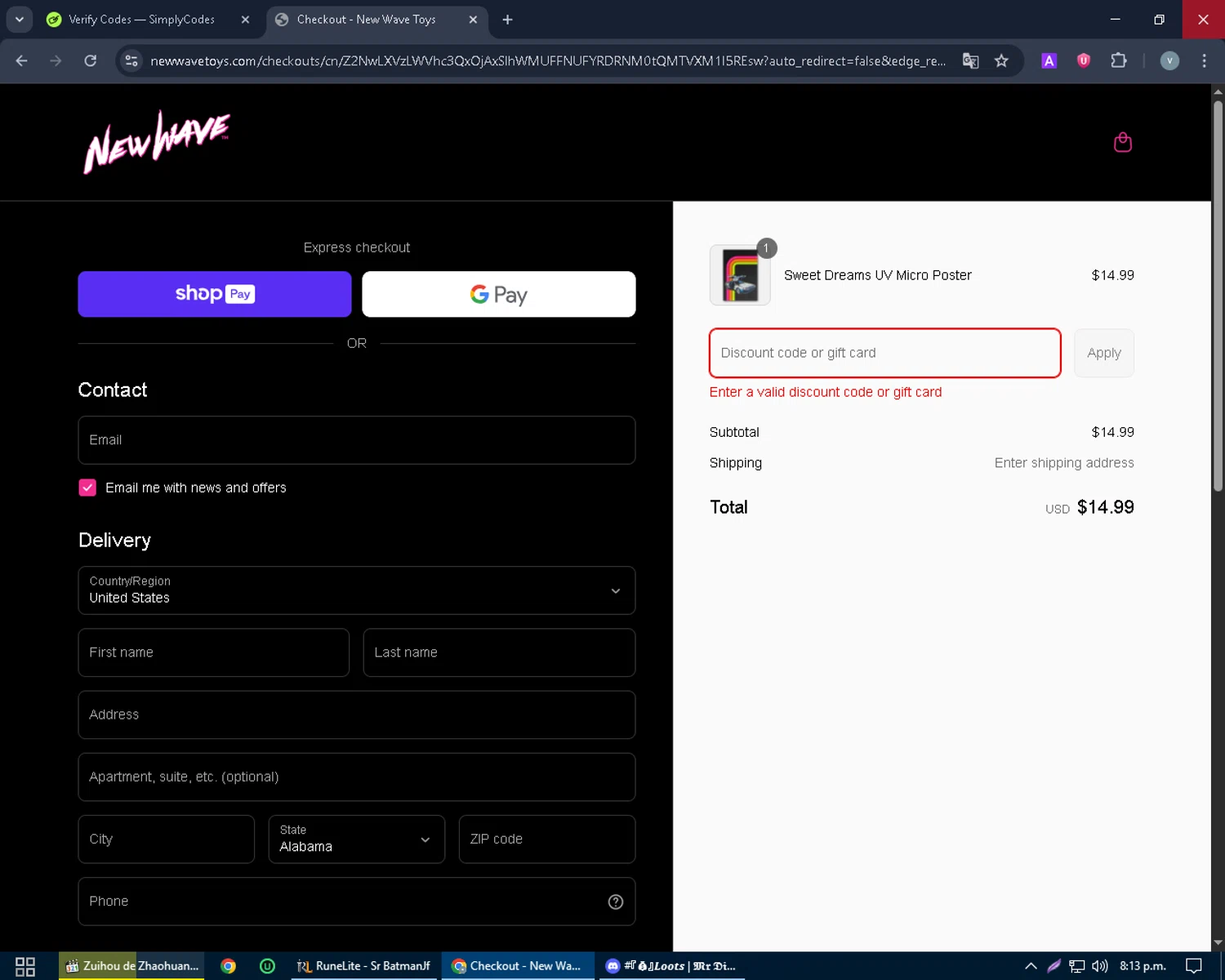
Task: Click the Enter shipping address text
Action: [1064, 463]
